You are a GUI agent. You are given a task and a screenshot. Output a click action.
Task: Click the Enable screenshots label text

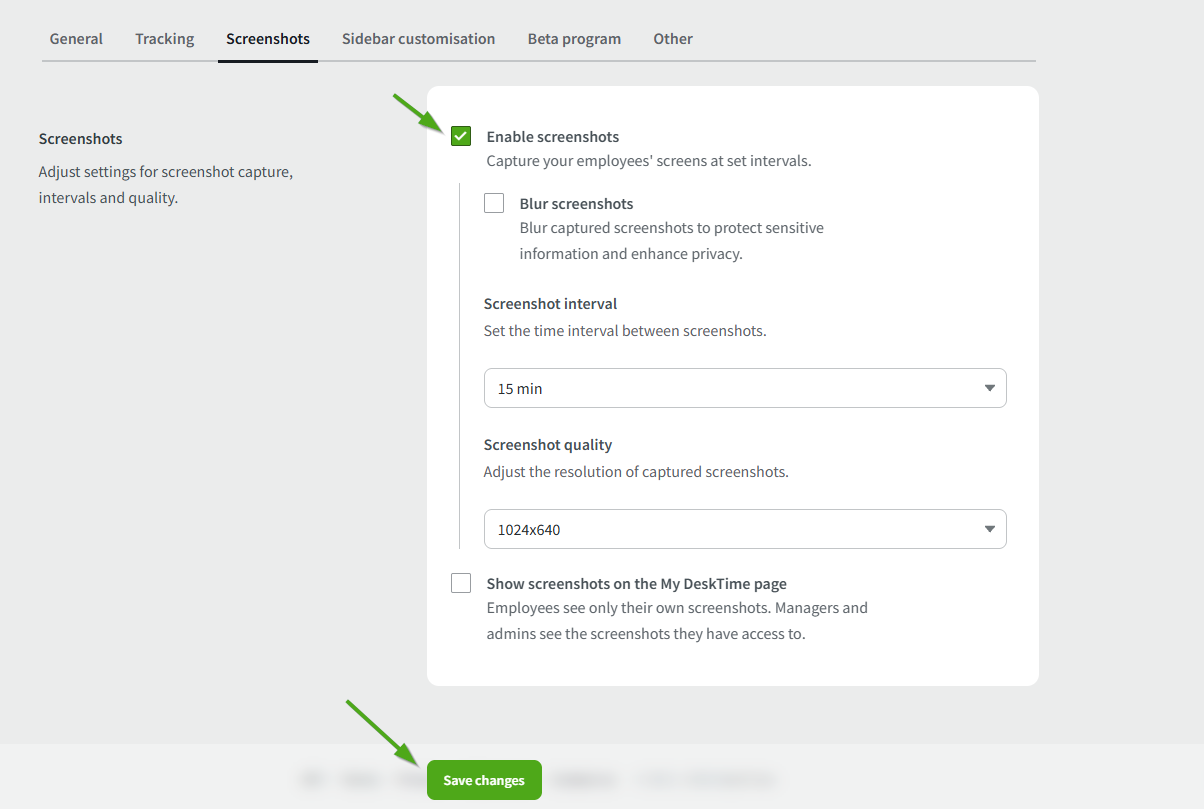click(552, 137)
